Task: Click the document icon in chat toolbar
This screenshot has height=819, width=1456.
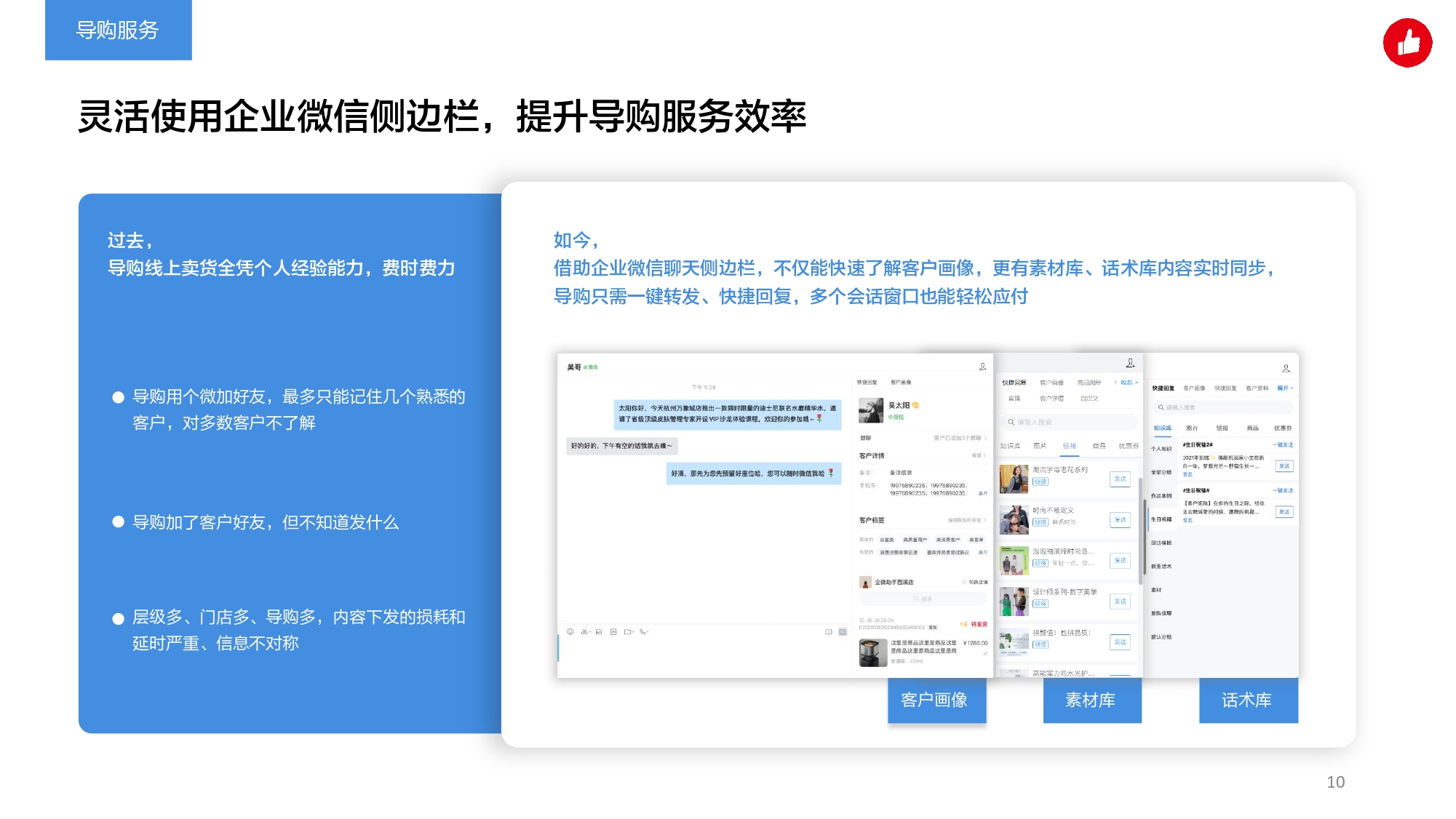Action: pyautogui.click(x=613, y=631)
